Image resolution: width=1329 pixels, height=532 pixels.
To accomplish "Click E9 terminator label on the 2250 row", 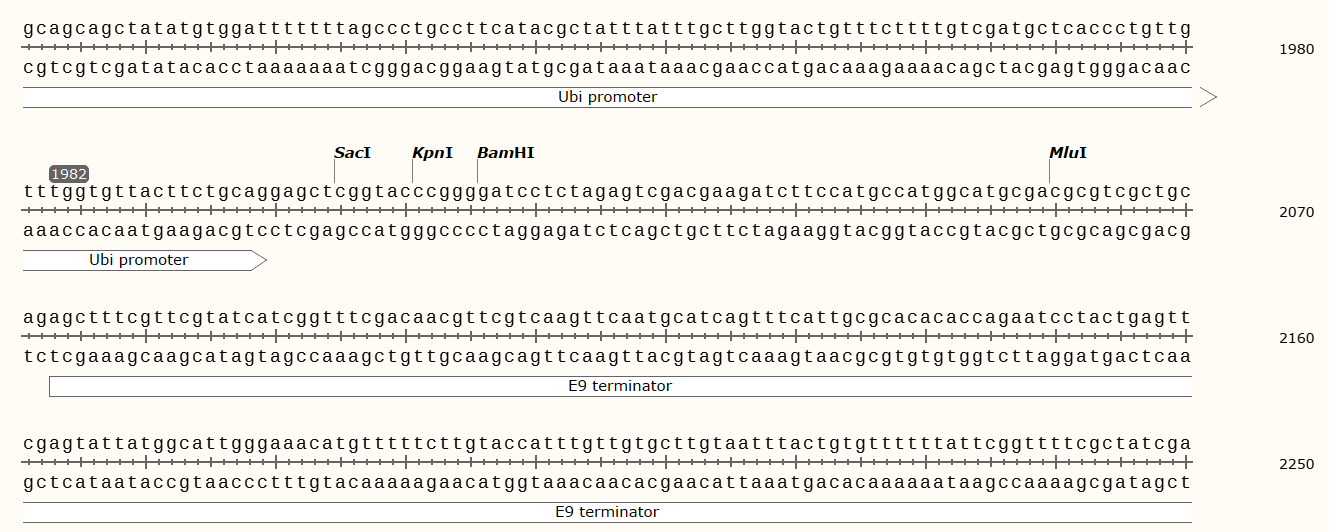I will click(x=607, y=512).
